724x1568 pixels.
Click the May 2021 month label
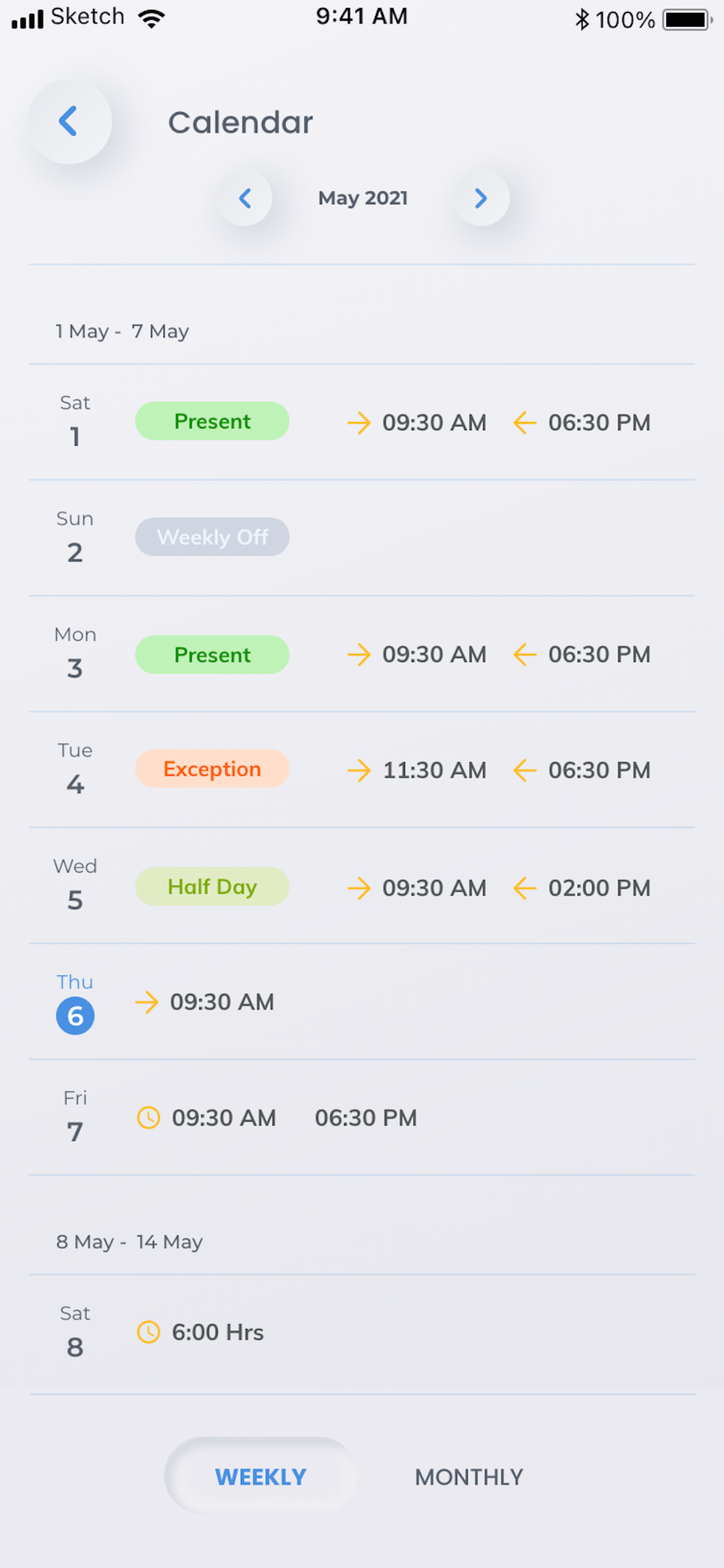(x=363, y=198)
